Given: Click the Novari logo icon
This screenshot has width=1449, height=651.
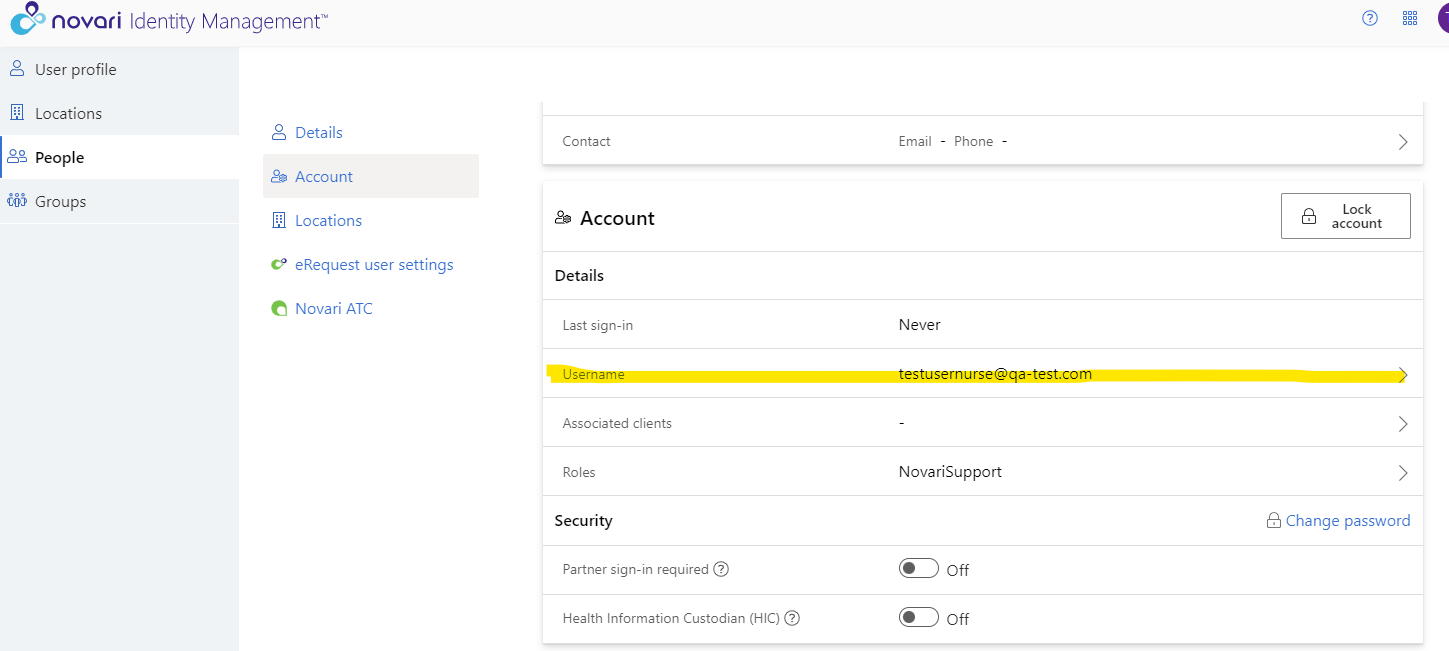Looking at the screenshot, I should coord(28,19).
